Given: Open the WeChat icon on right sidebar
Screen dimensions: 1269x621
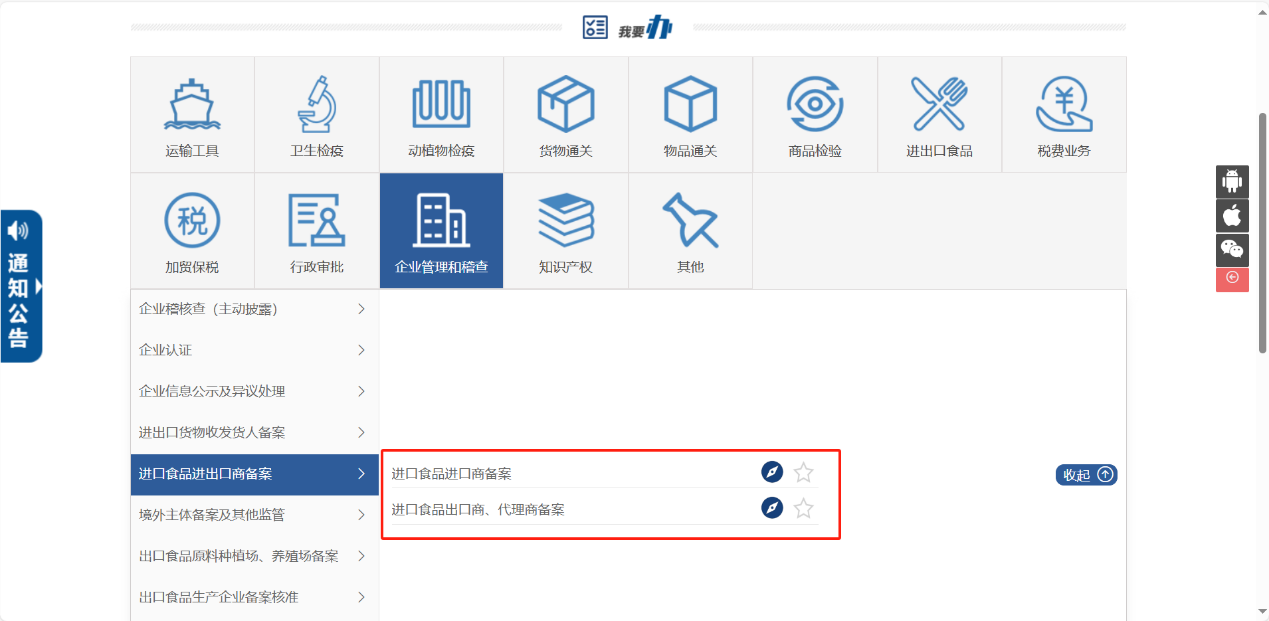Looking at the screenshot, I should click(x=1232, y=249).
